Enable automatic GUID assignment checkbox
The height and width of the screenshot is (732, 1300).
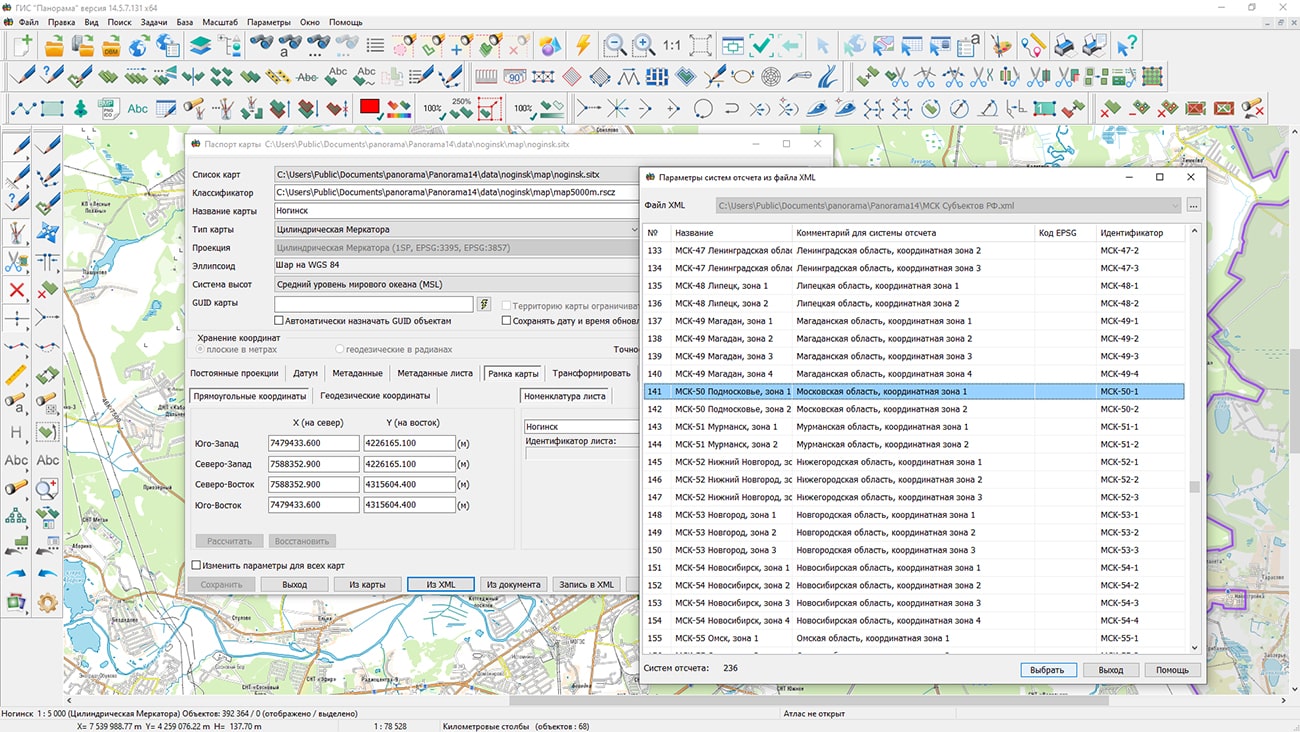(280, 321)
